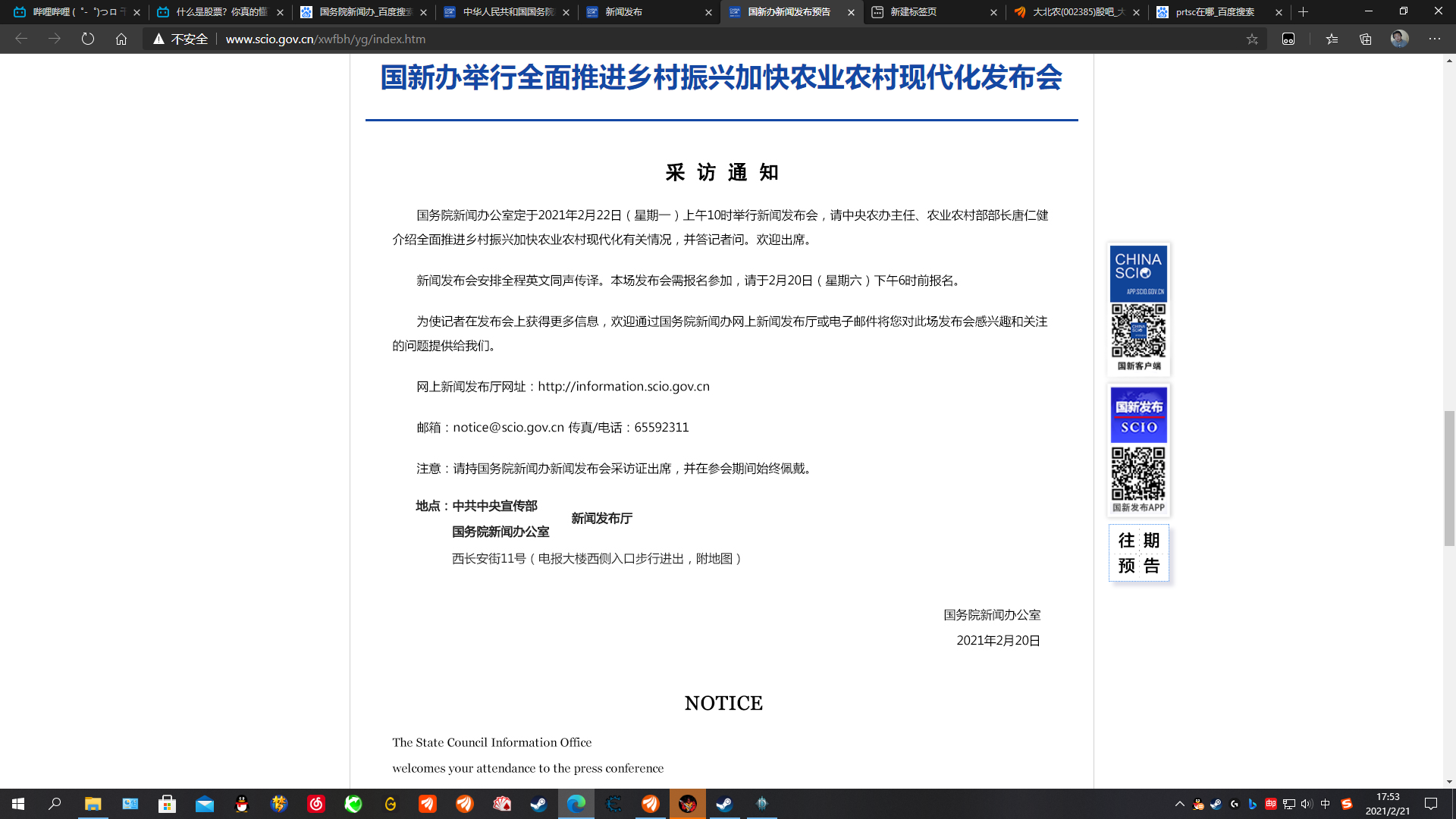
Task: Toggle Chinese input method indicator
Action: pos(1326,804)
